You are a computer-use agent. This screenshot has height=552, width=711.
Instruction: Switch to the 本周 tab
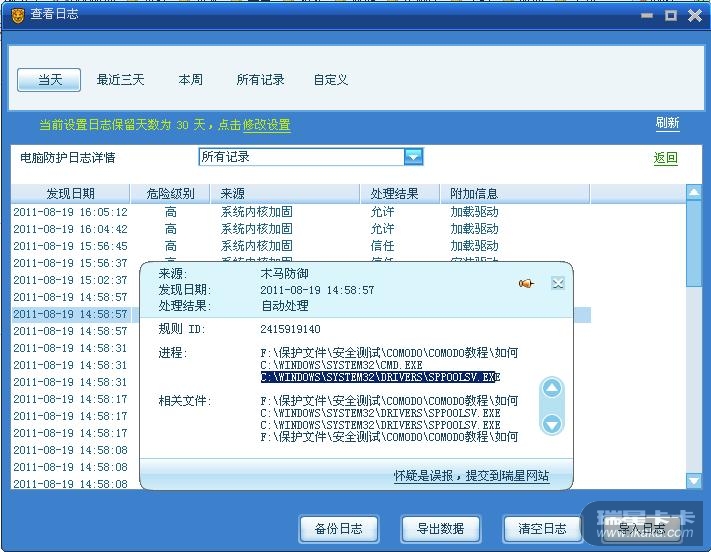(190, 80)
